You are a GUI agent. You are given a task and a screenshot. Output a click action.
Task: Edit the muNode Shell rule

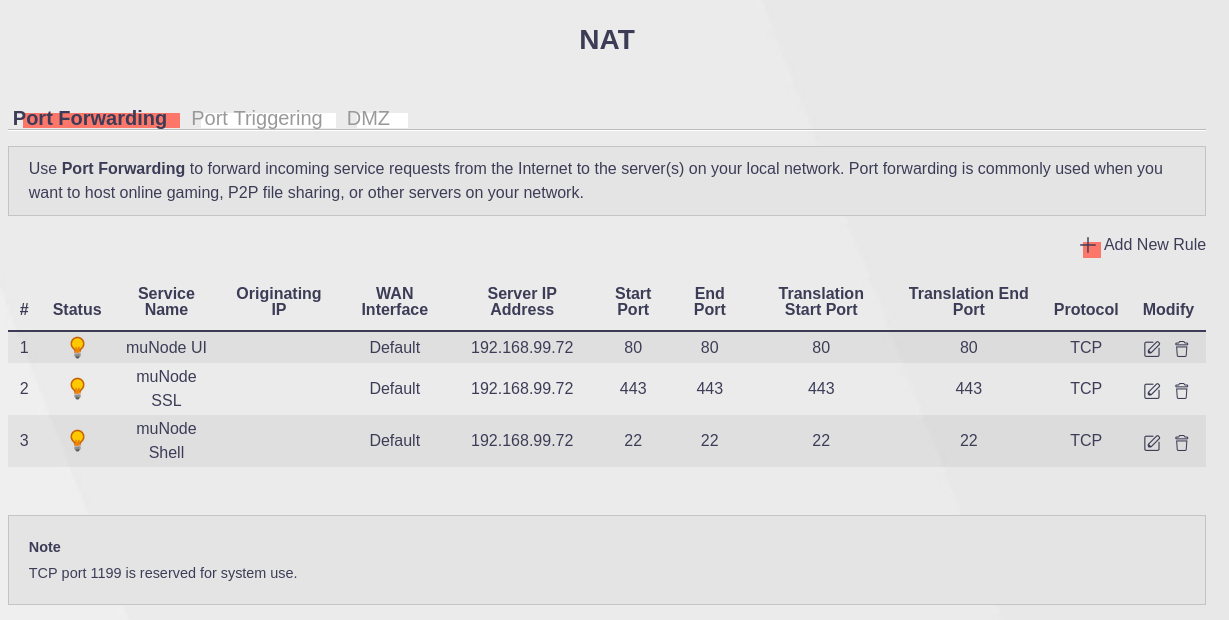tap(1152, 443)
